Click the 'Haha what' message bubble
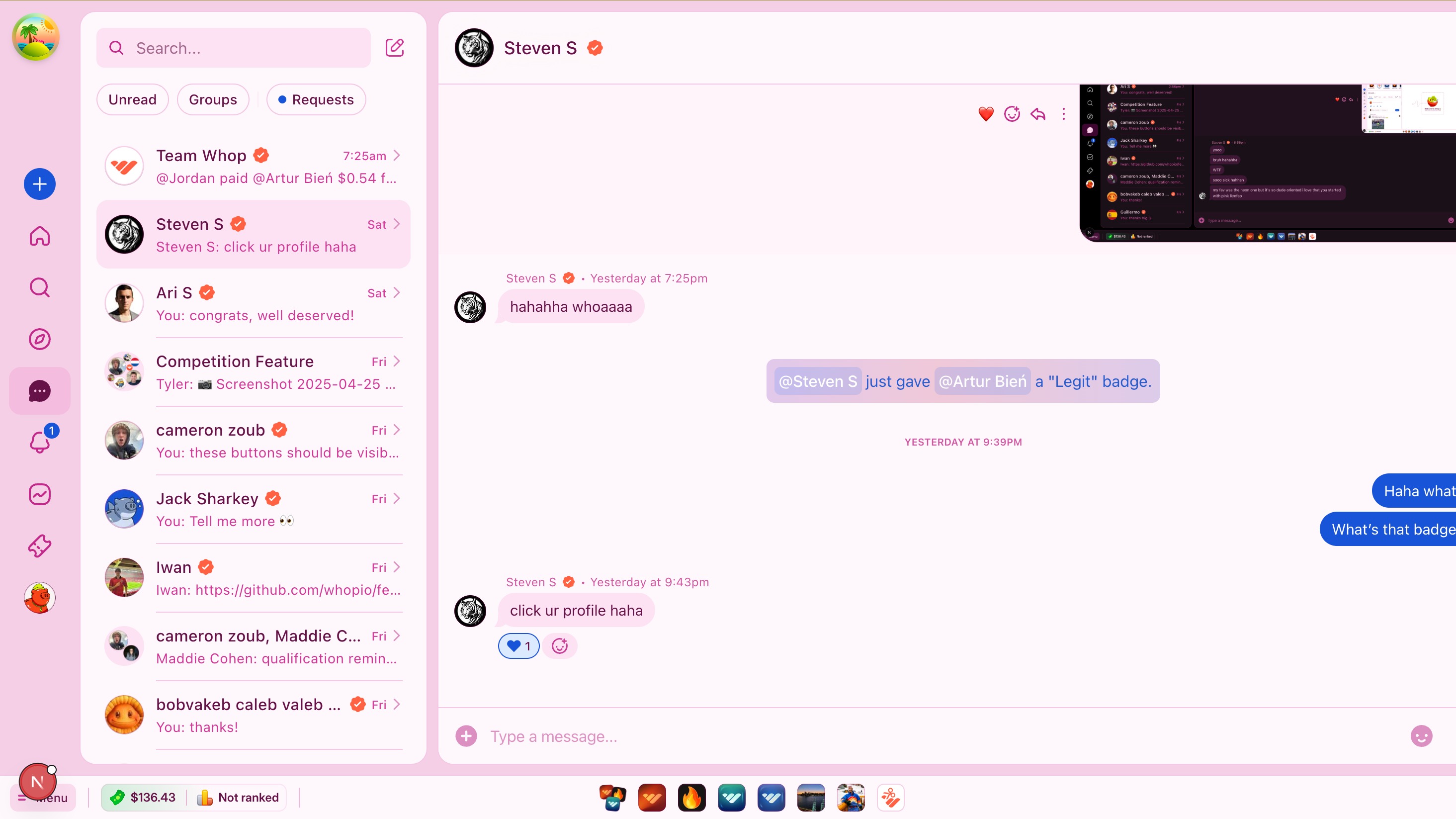Screen dimensions: 1456x819 pos(1414,491)
